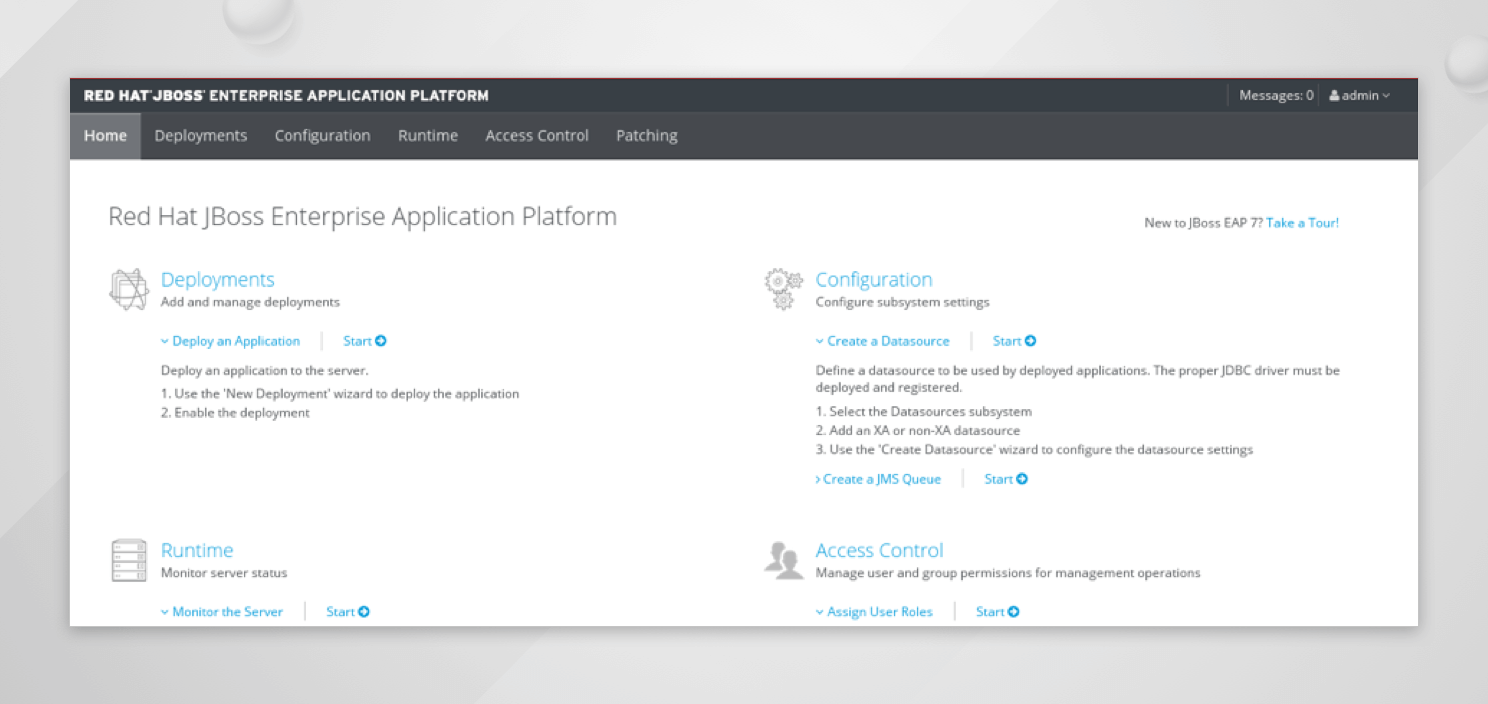The height and width of the screenshot is (704, 1488).
Task: Click the Configuration gears icon
Action: pyautogui.click(x=783, y=289)
